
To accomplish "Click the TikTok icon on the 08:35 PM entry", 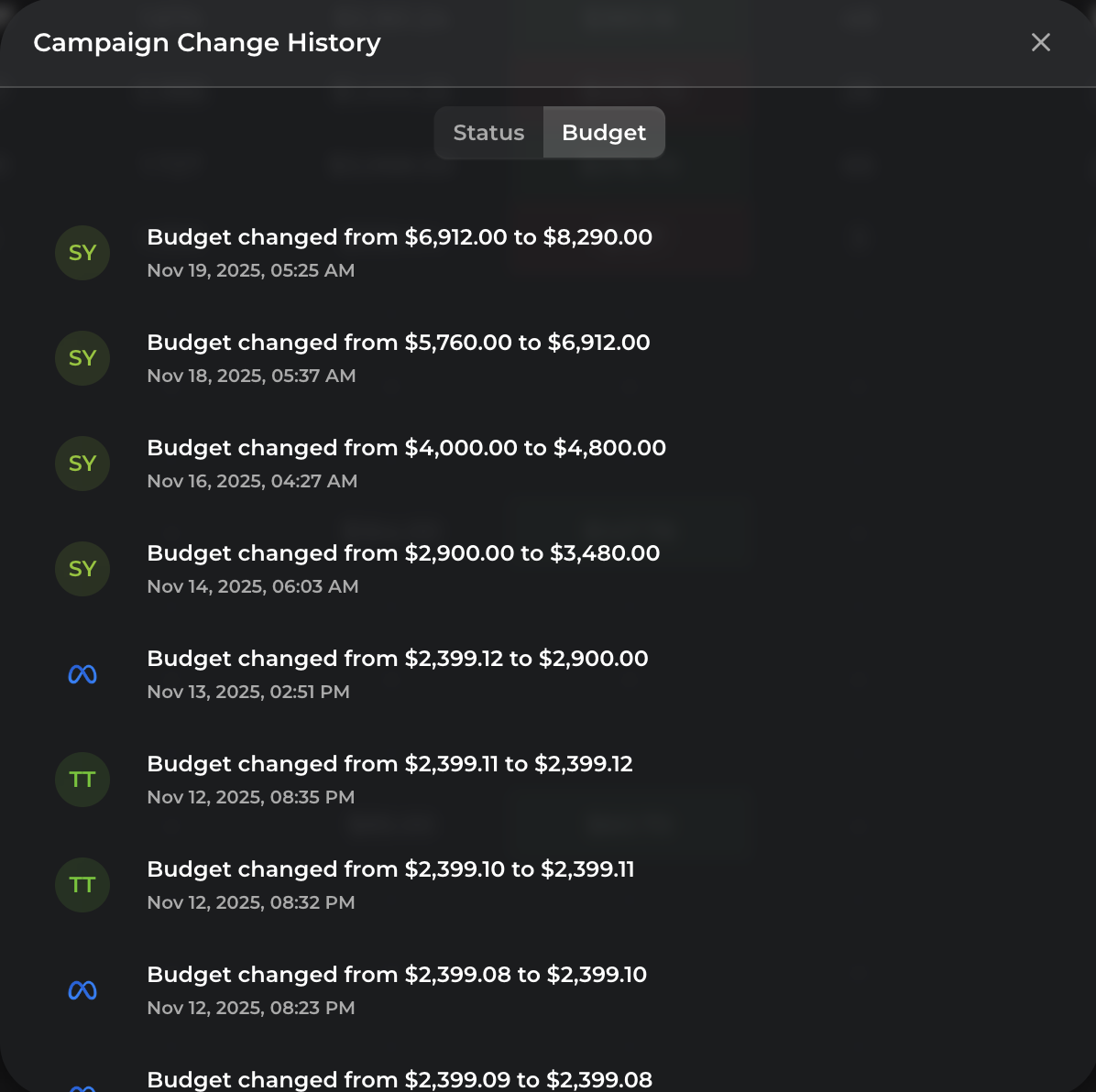I will [x=82, y=780].
